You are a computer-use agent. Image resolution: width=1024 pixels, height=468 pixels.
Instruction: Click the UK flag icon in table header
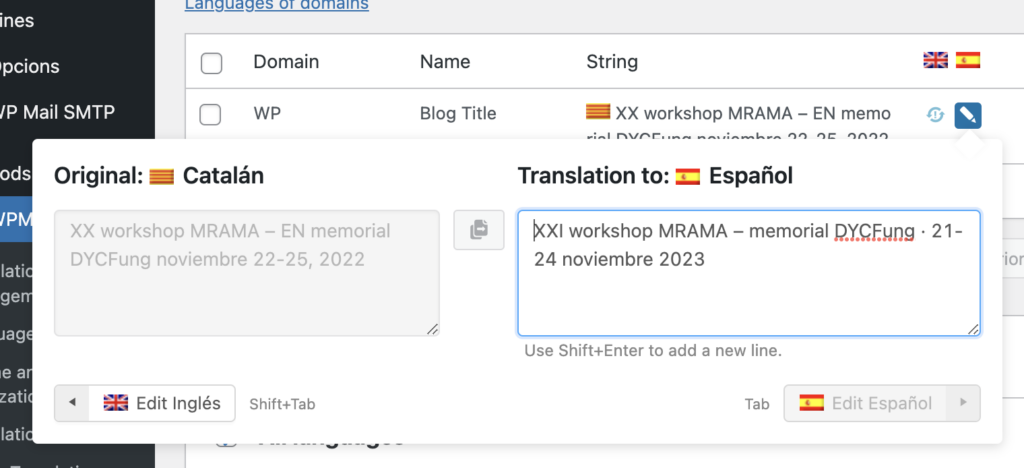[935, 61]
